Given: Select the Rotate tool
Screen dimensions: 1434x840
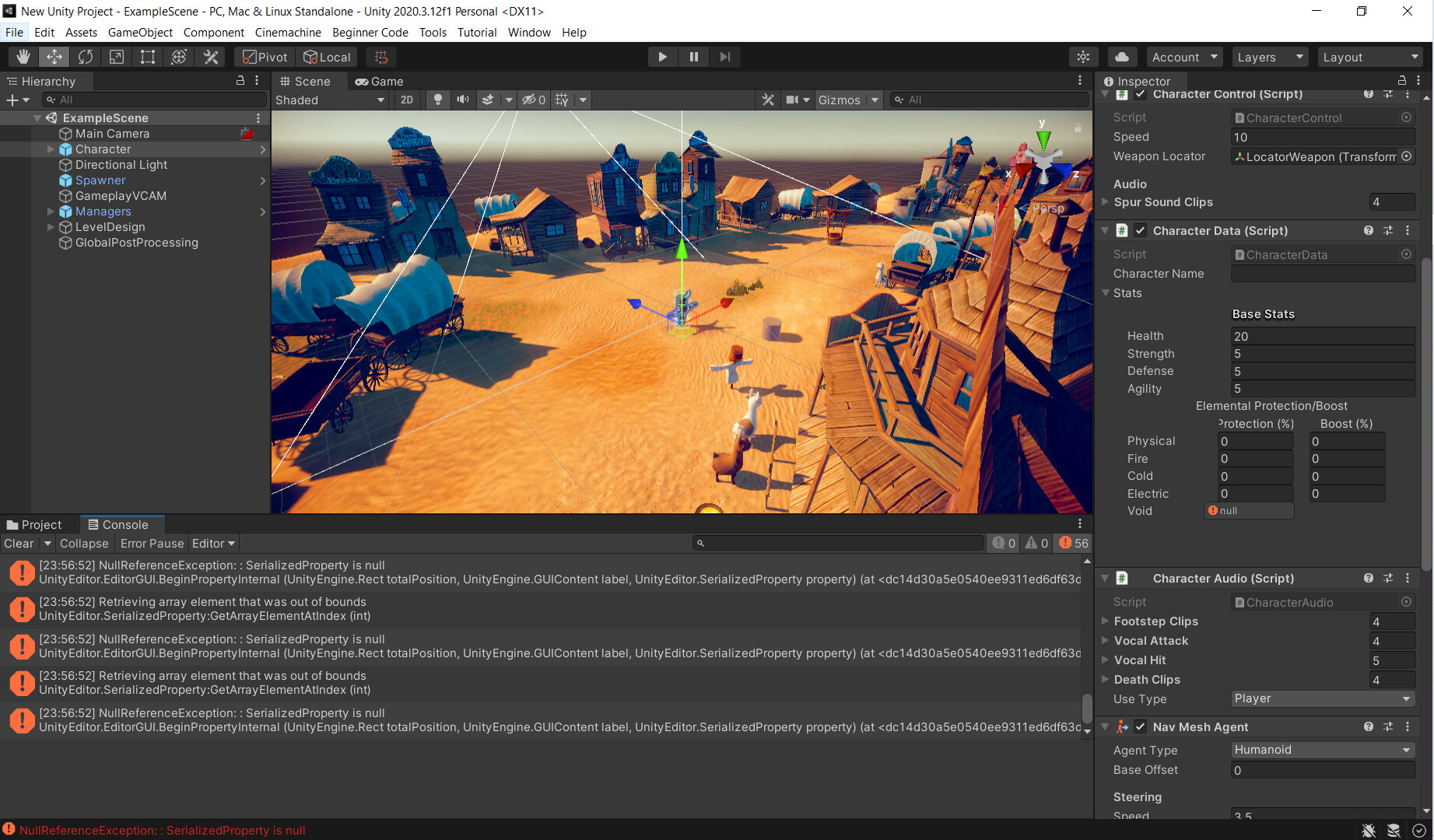Looking at the screenshot, I should tap(86, 57).
